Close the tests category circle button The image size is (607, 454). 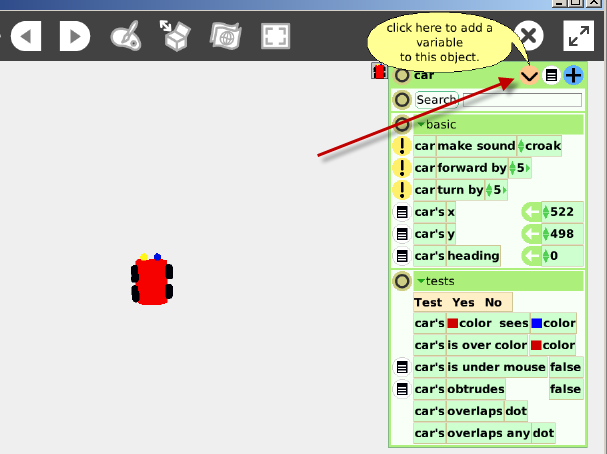click(402, 281)
